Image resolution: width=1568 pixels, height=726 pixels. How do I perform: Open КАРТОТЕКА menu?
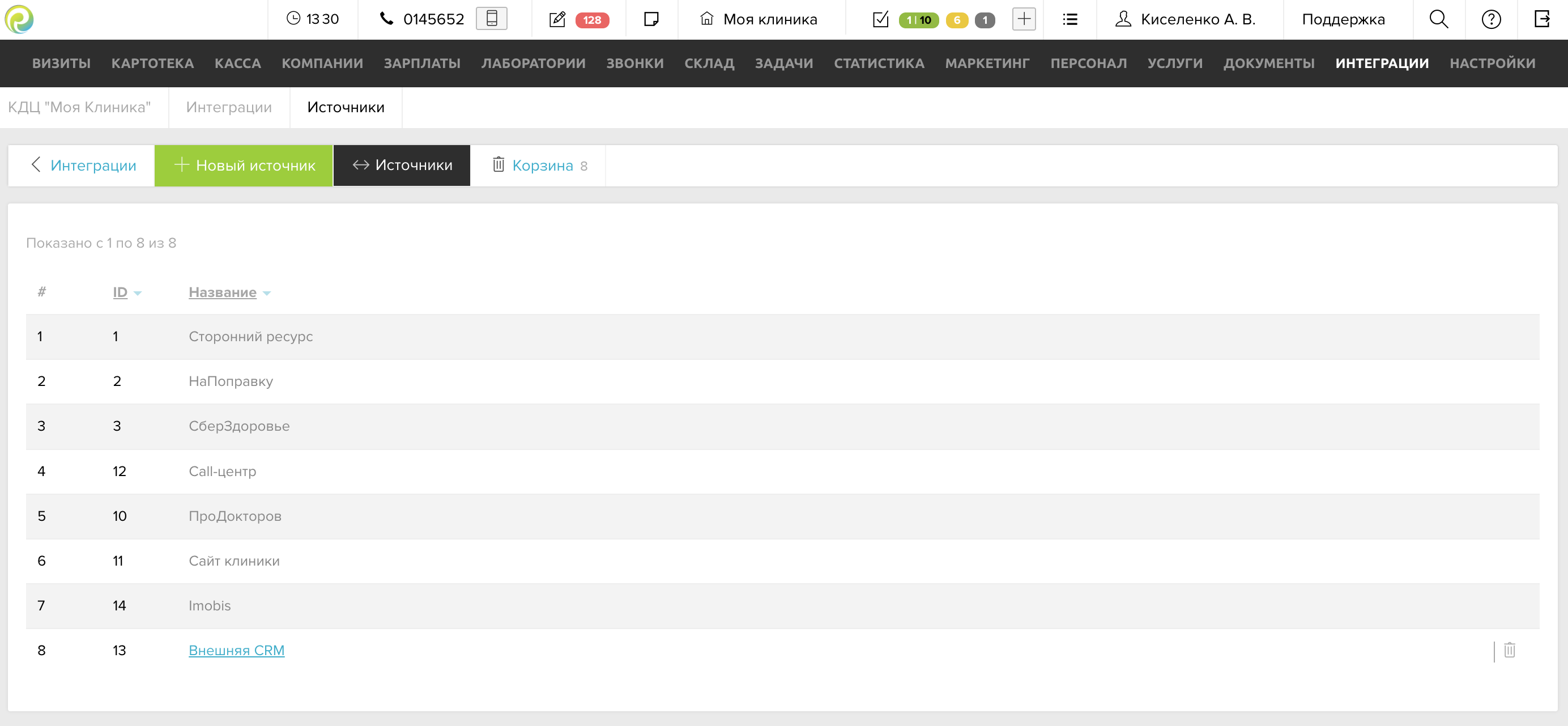click(x=152, y=63)
